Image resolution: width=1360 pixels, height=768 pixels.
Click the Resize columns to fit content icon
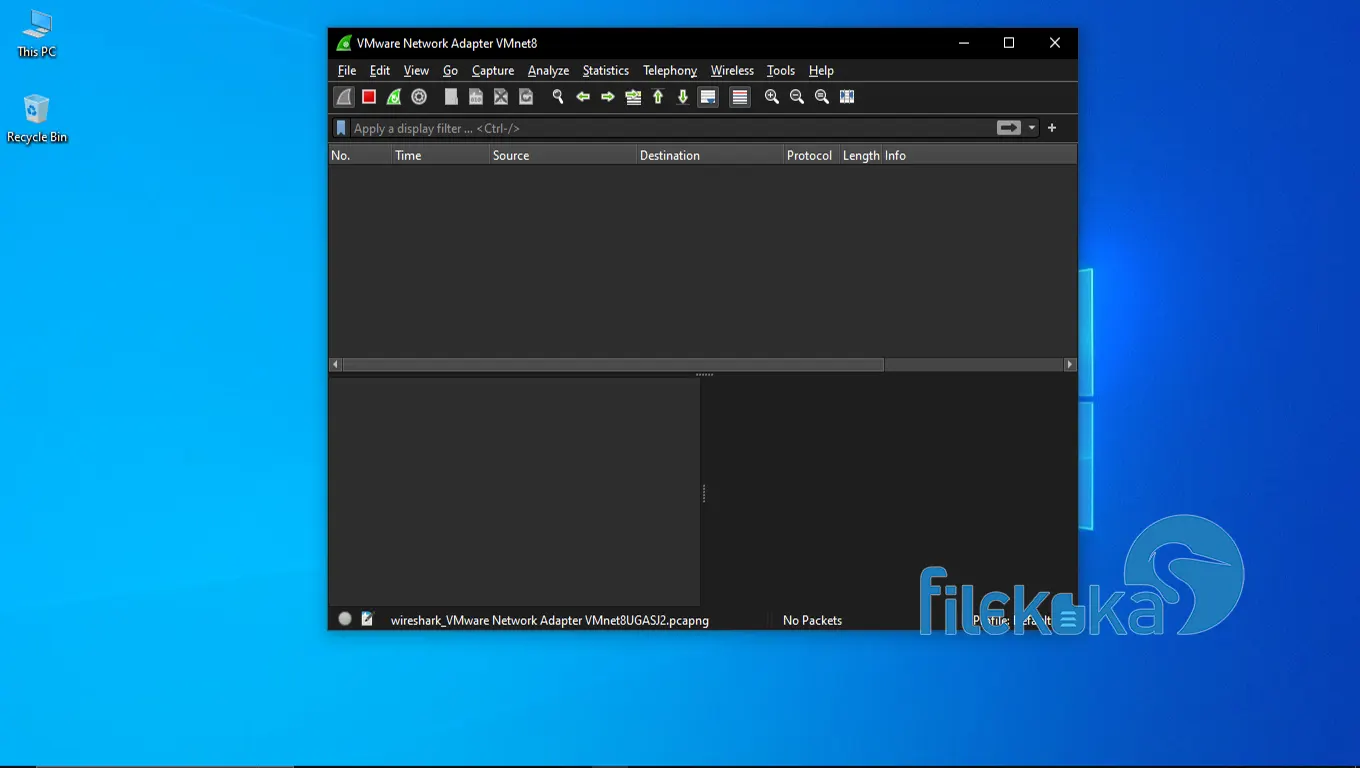pyautogui.click(x=847, y=97)
